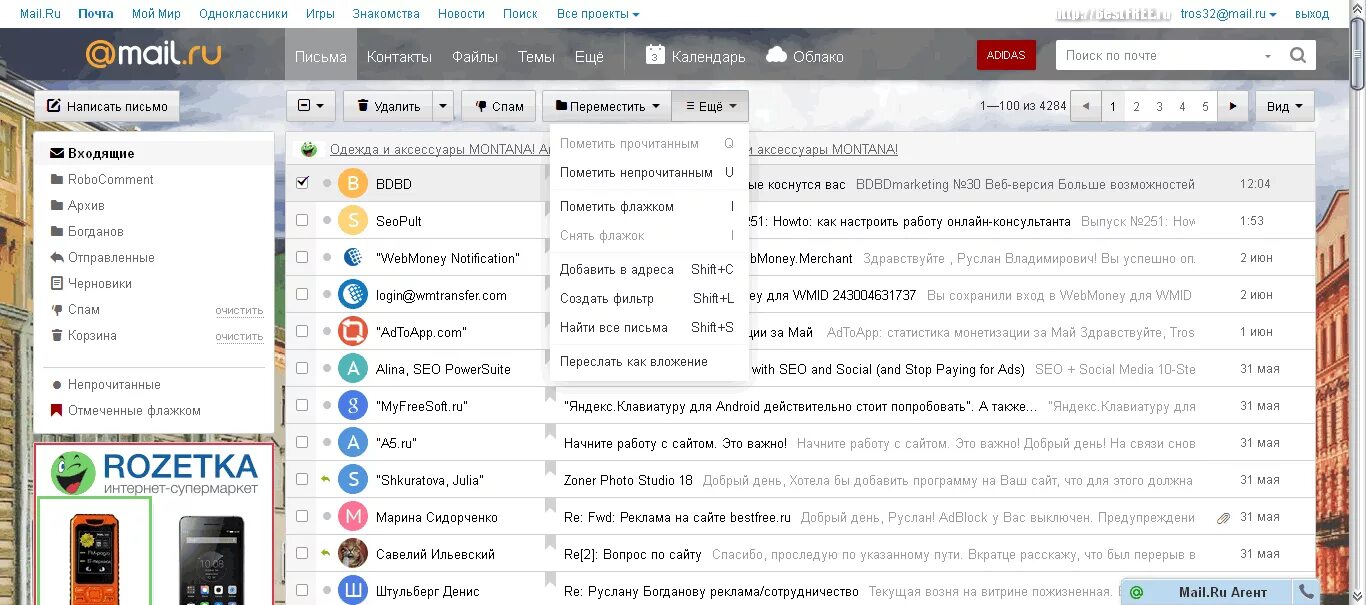Choose Переслать как вложение menu item

tap(648, 361)
